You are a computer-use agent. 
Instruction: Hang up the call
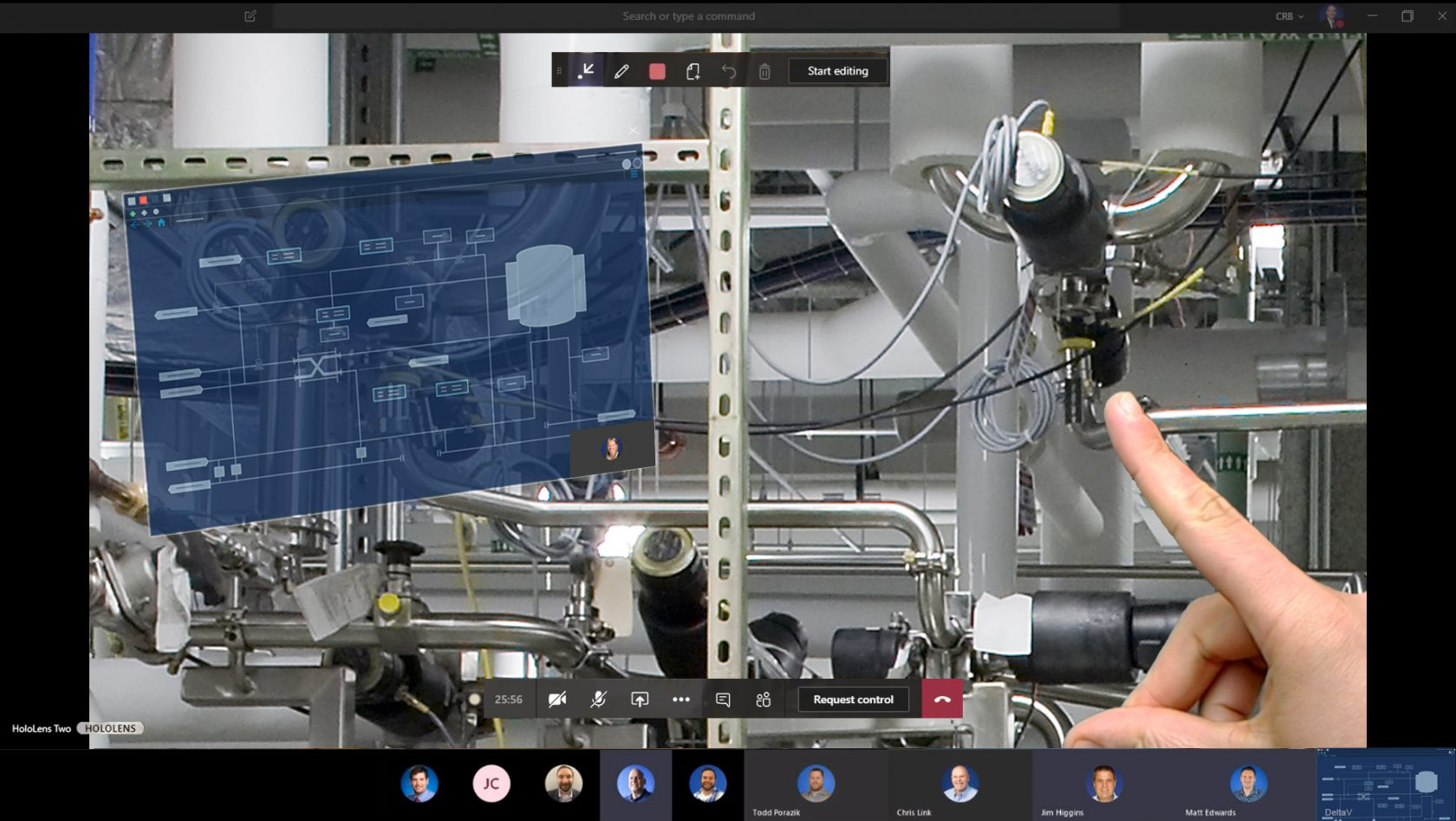click(x=942, y=700)
